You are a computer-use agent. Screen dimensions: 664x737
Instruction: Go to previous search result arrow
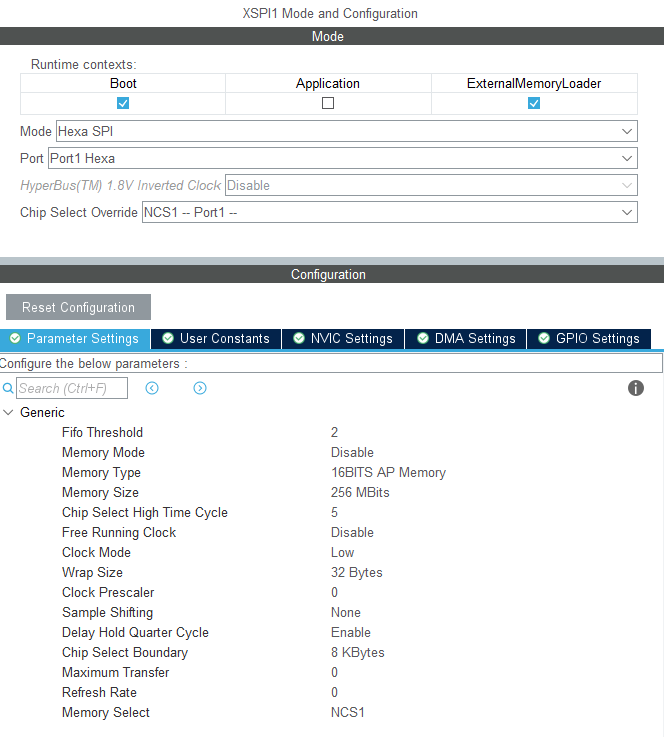152,388
